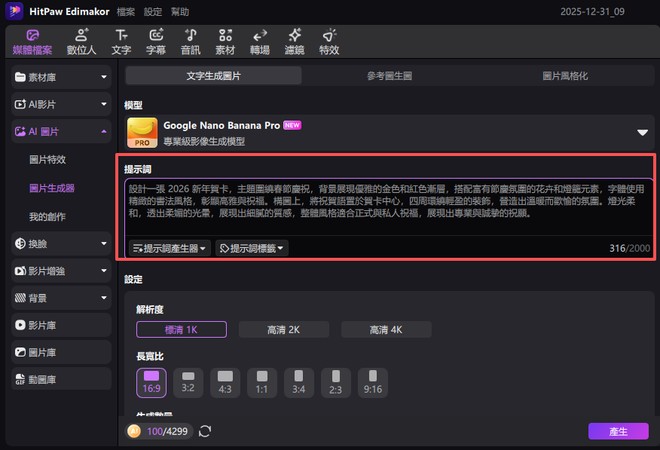Open the 提示詞產生器 dropdown
This screenshot has width=660, height=450.
(170, 248)
